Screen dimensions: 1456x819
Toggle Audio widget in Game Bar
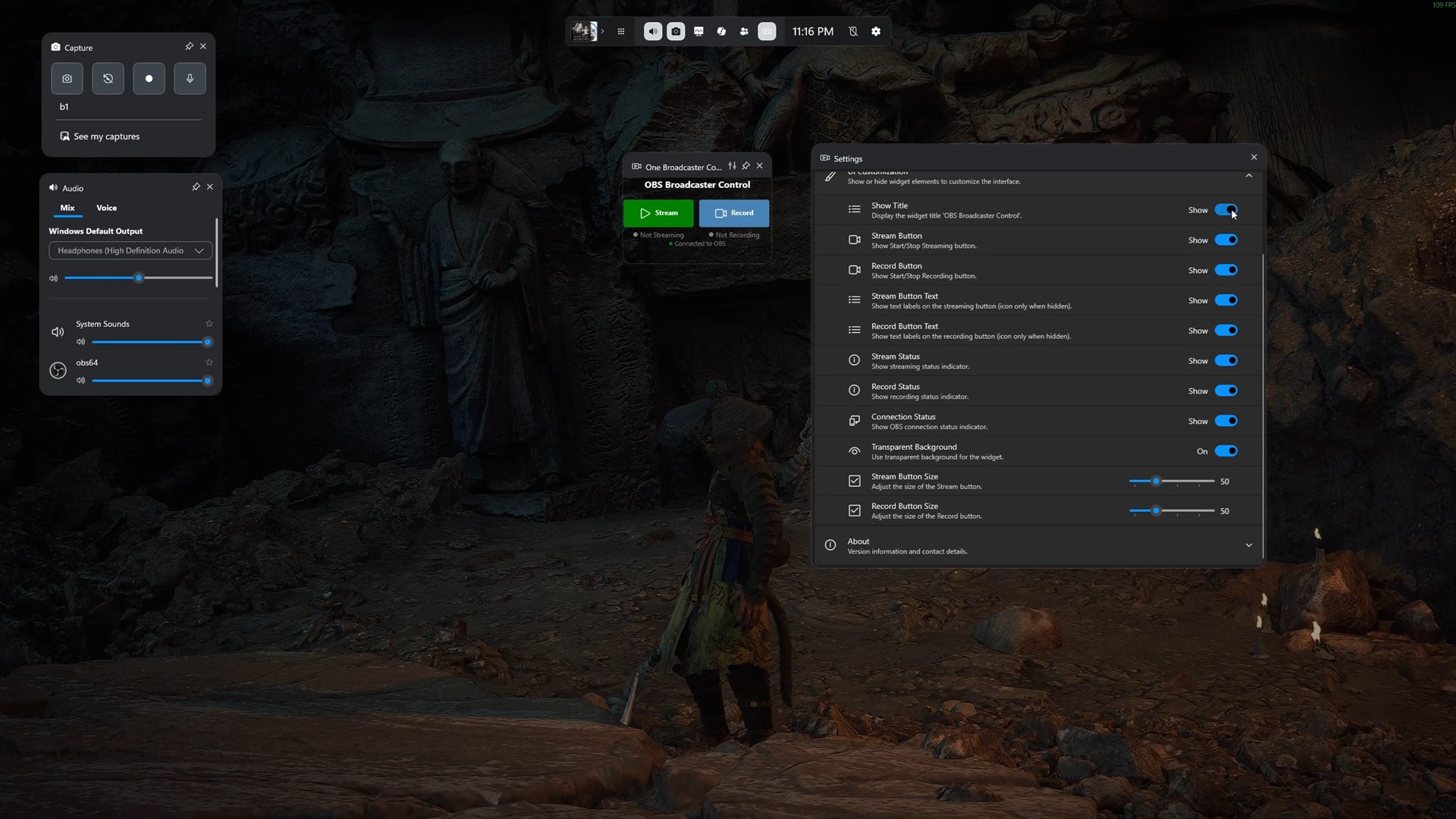652,32
